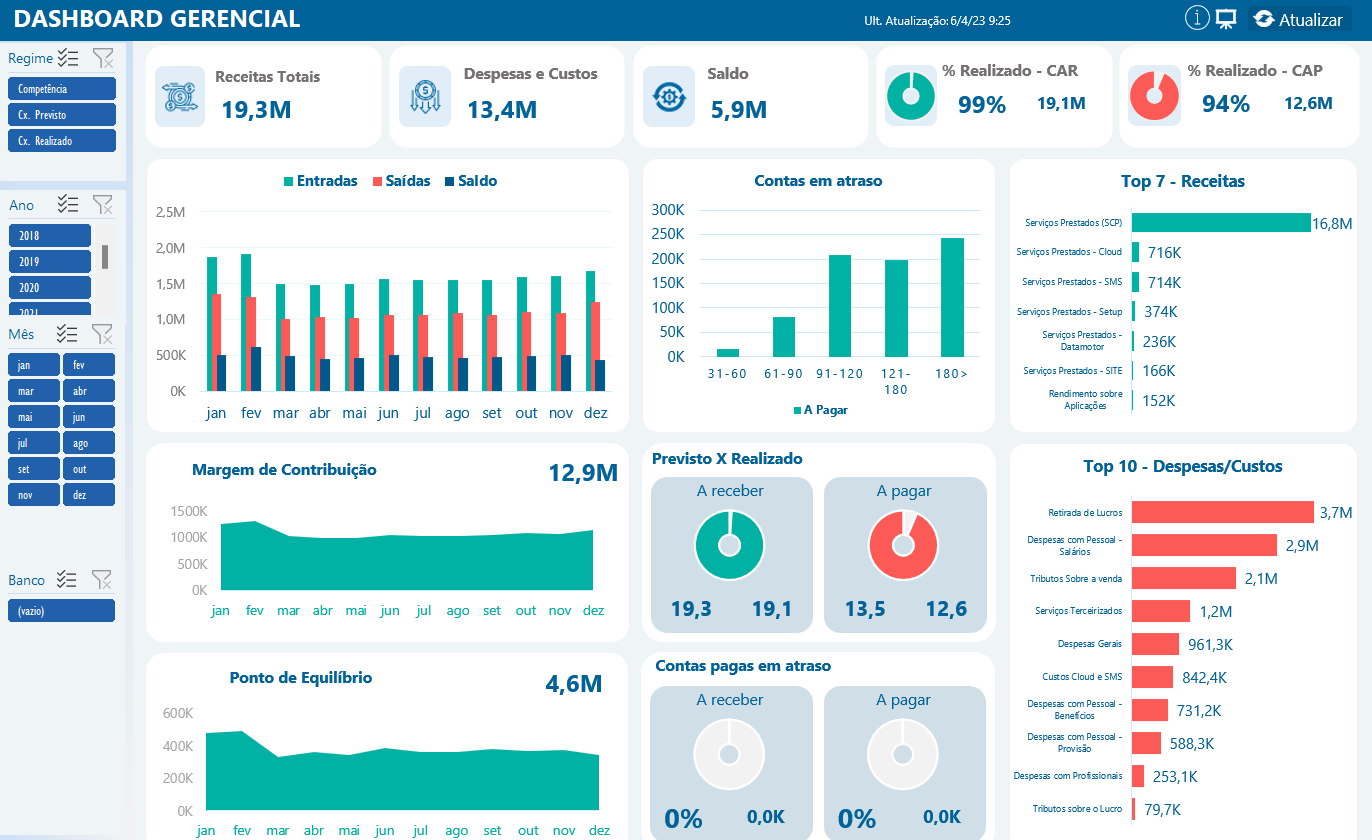Click the 4,6M Ponto de Equilíbrio value
This screenshot has height=840, width=1372.
pyautogui.click(x=573, y=684)
